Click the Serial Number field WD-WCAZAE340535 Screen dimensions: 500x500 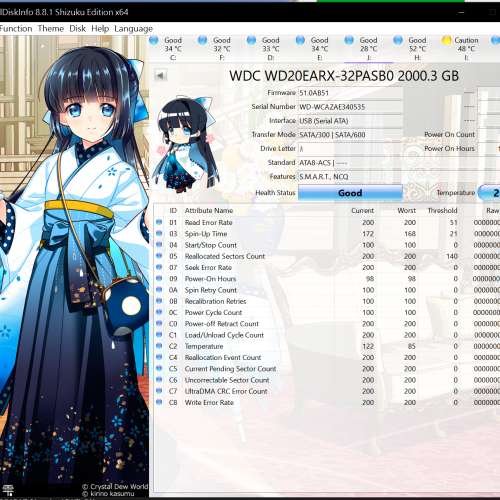click(350, 107)
